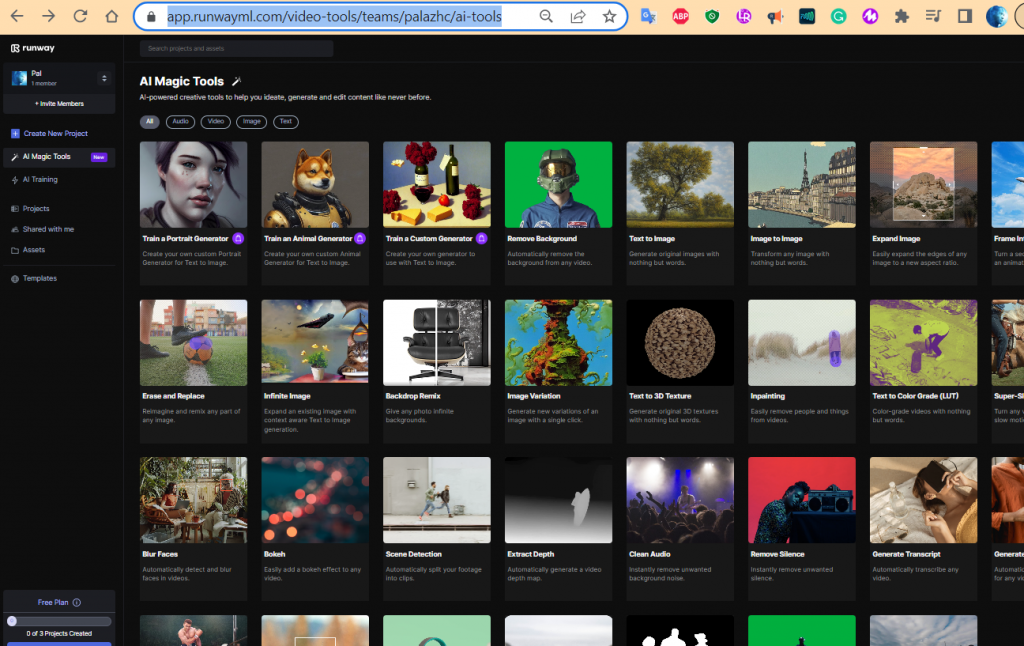1024x646 pixels.
Task: Open the AdBlock Plus extension
Action: click(x=680, y=16)
